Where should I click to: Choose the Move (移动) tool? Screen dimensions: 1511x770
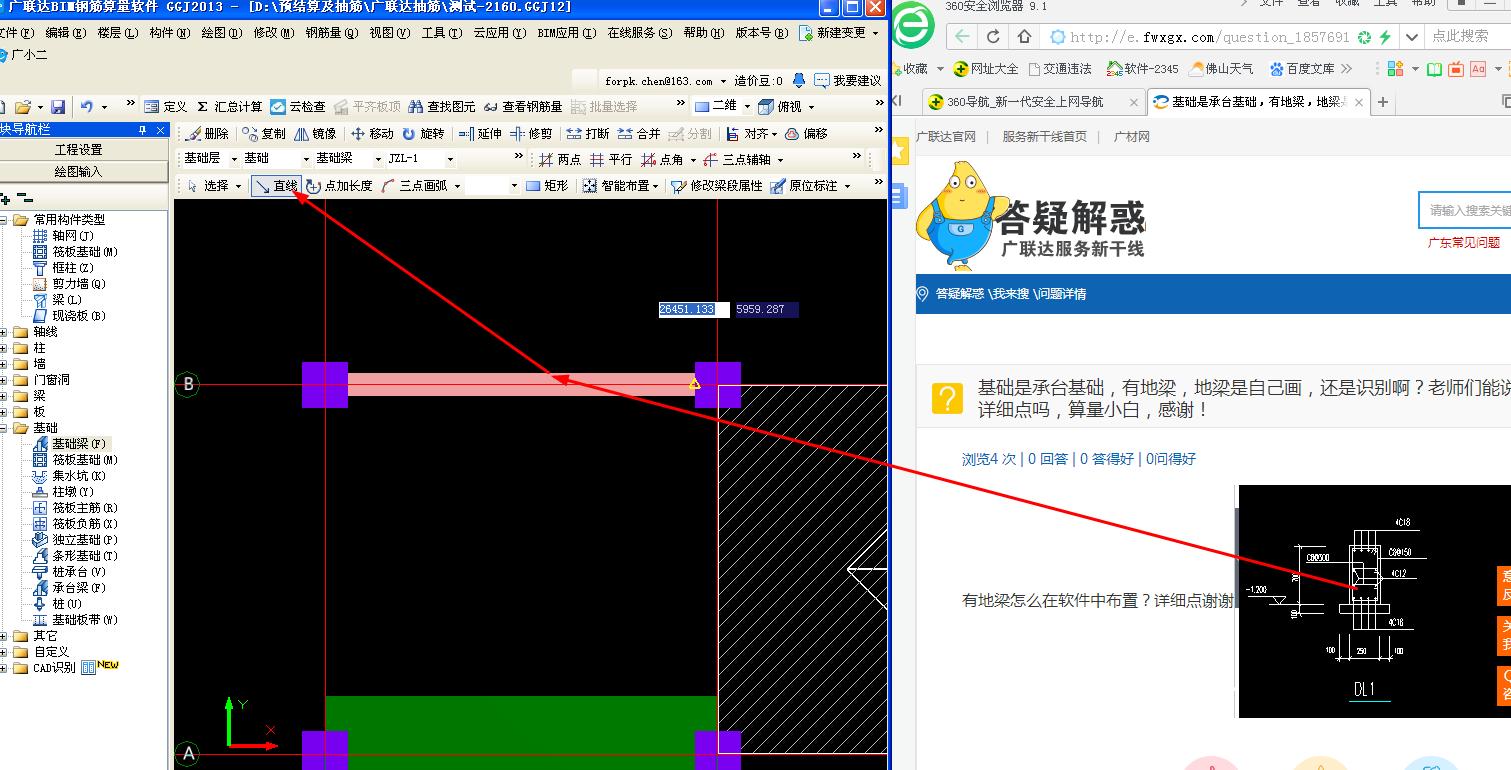tap(373, 133)
